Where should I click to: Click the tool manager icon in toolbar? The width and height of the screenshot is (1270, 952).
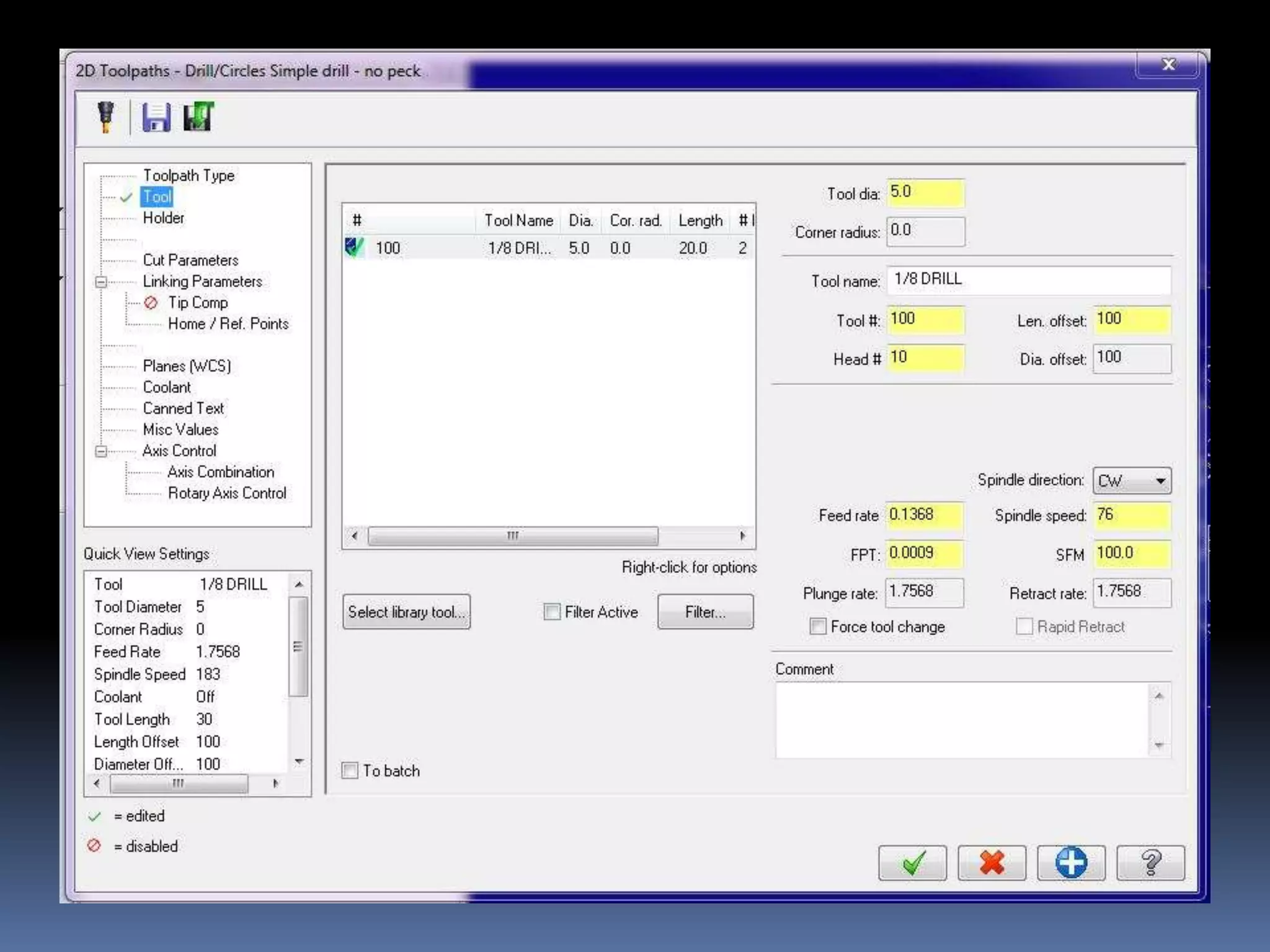click(106, 117)
